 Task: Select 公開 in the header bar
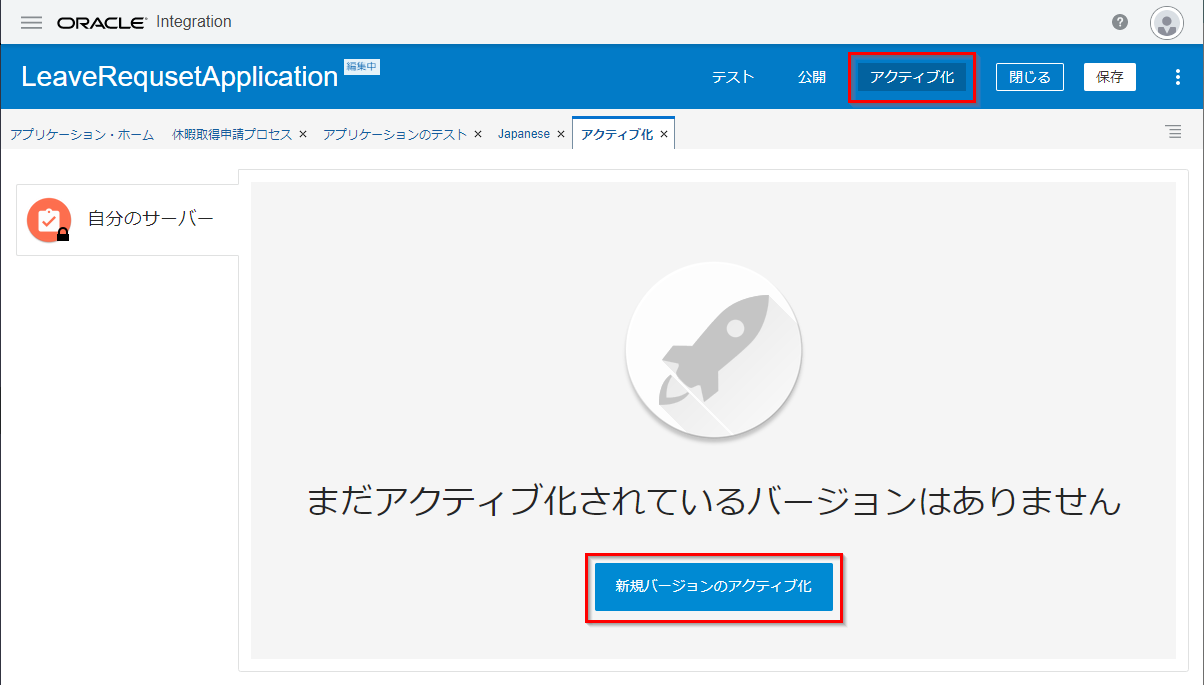click(x=812, y=77)
